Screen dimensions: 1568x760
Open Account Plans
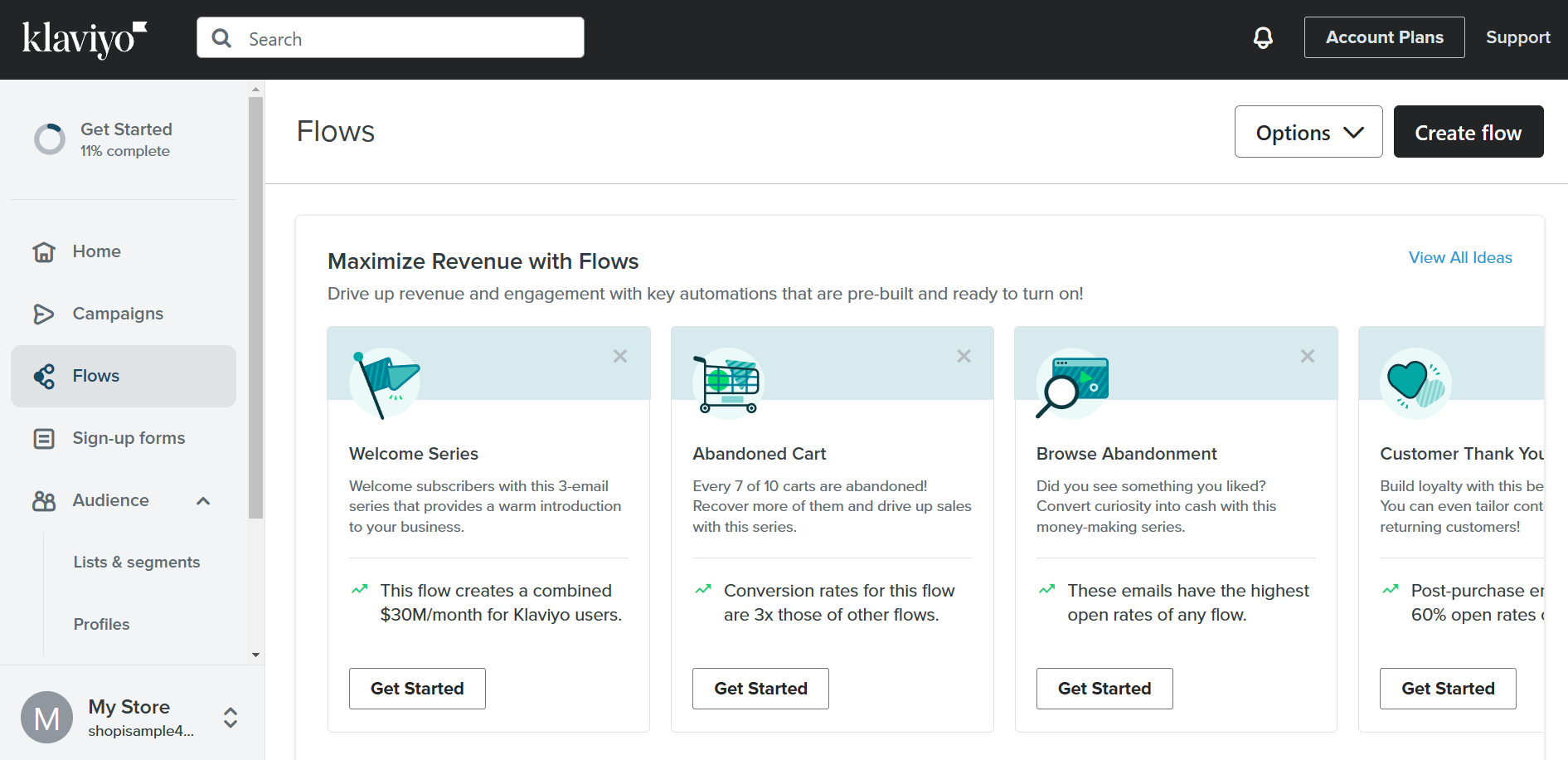(1384, 37)
